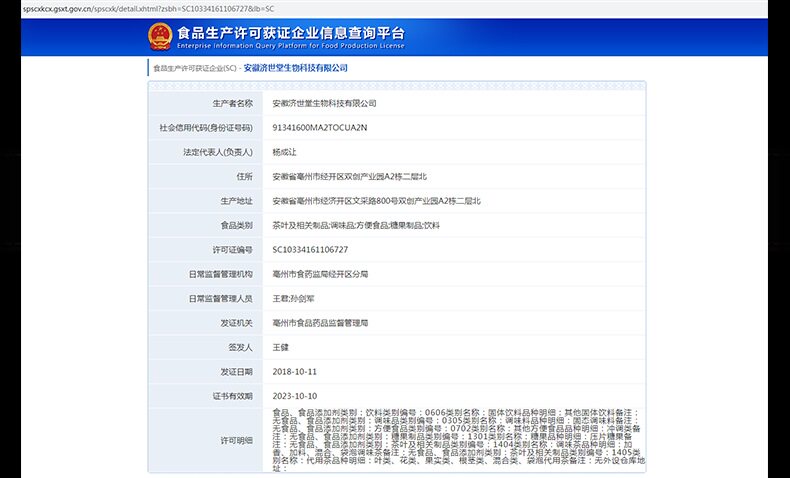The image size is (790, 478).
Task: Select supervisor agency 亳州市食药监局经开区分局
Action: click(x=320, y=275)
